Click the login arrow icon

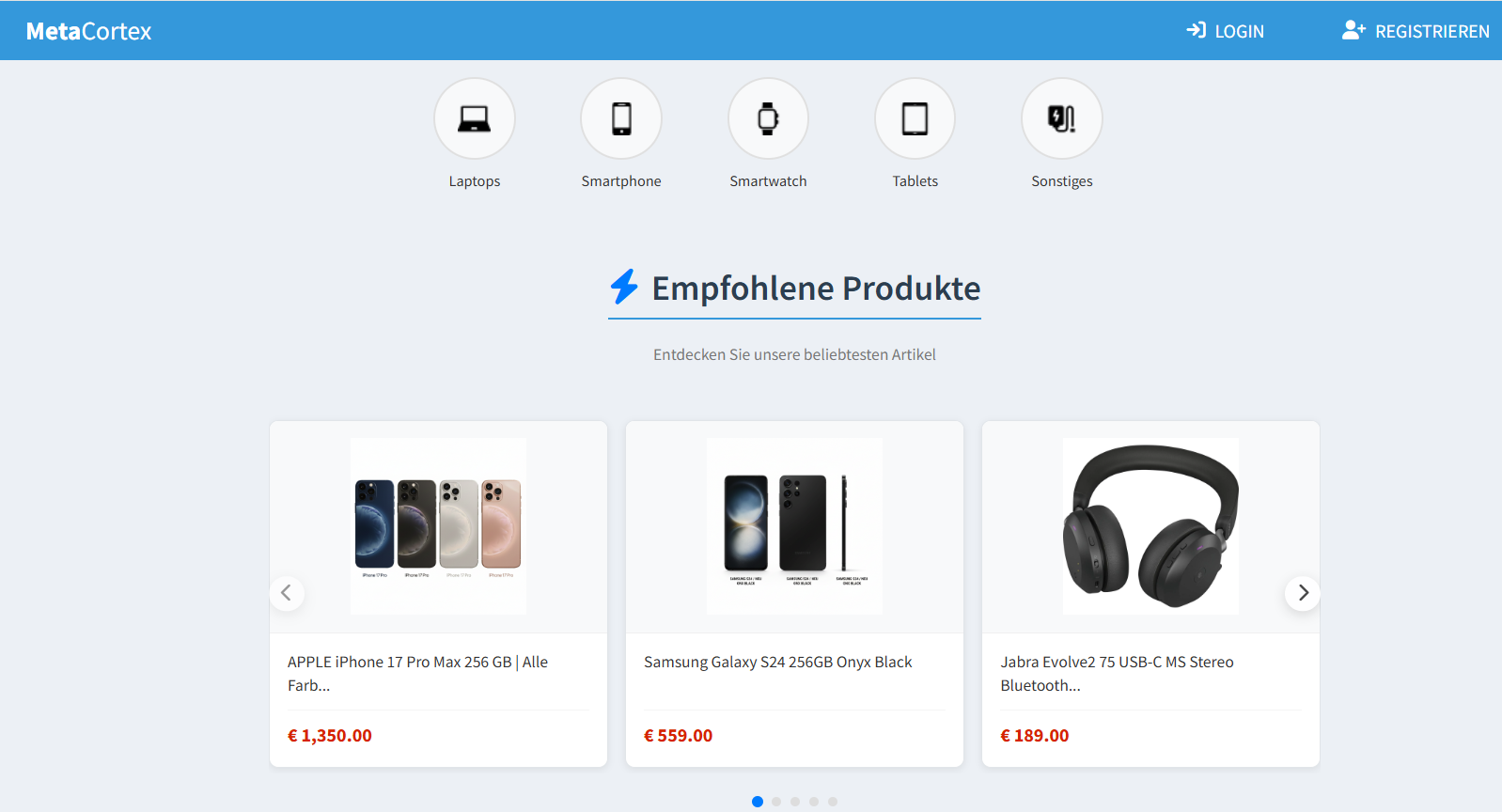1196,30
